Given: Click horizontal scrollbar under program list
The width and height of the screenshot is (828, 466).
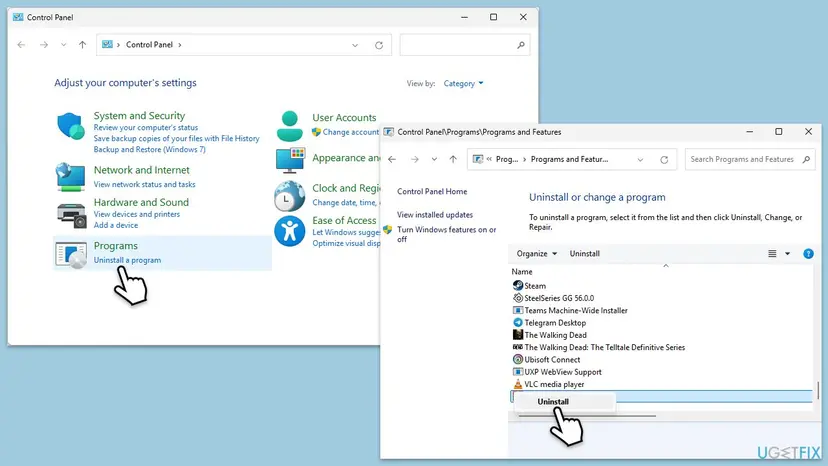Looking at the screenshot, I should point(587,416).
